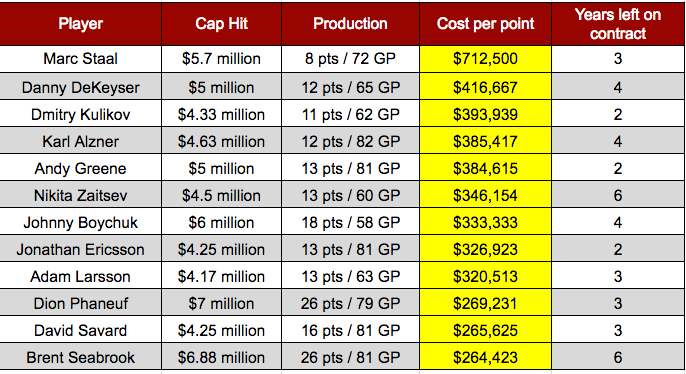Select Nikita Zaitsev's 6 years cell
This screenshot has width=686, height=374.
click(x=618, y=195)
